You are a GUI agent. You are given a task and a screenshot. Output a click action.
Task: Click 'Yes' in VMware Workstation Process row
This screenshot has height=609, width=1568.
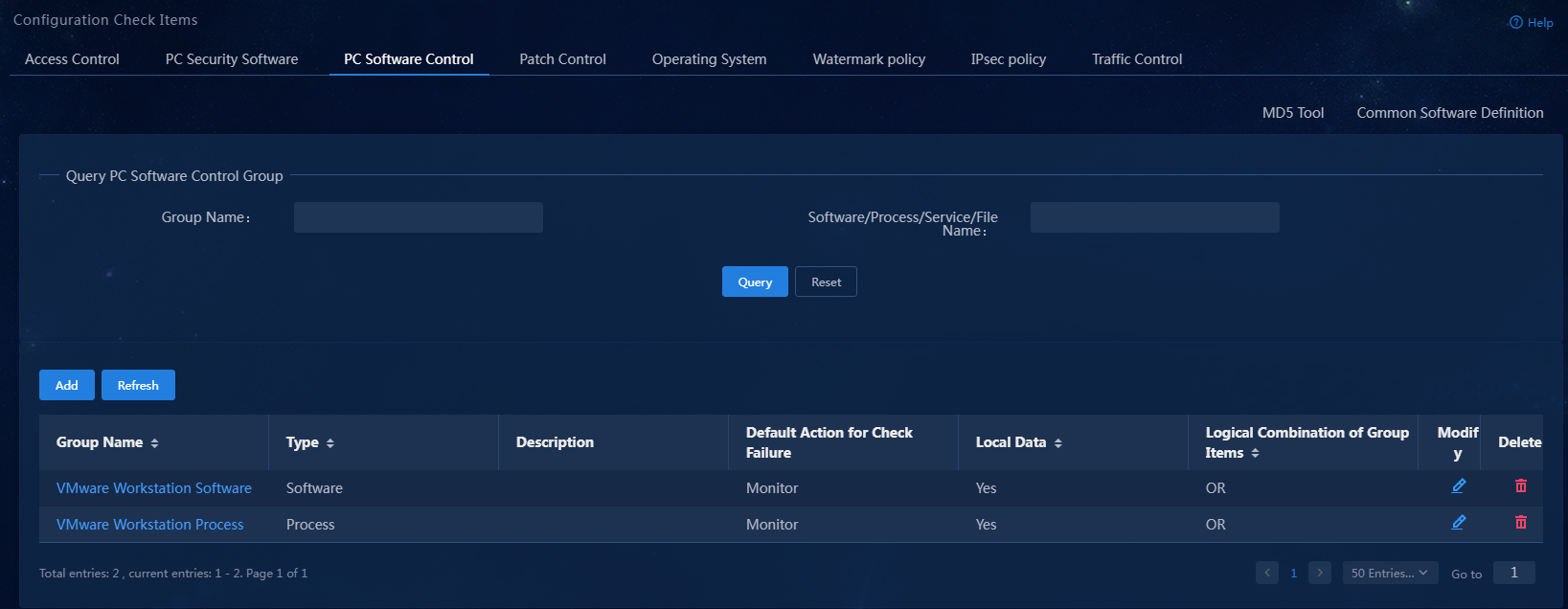pos(986,525)
